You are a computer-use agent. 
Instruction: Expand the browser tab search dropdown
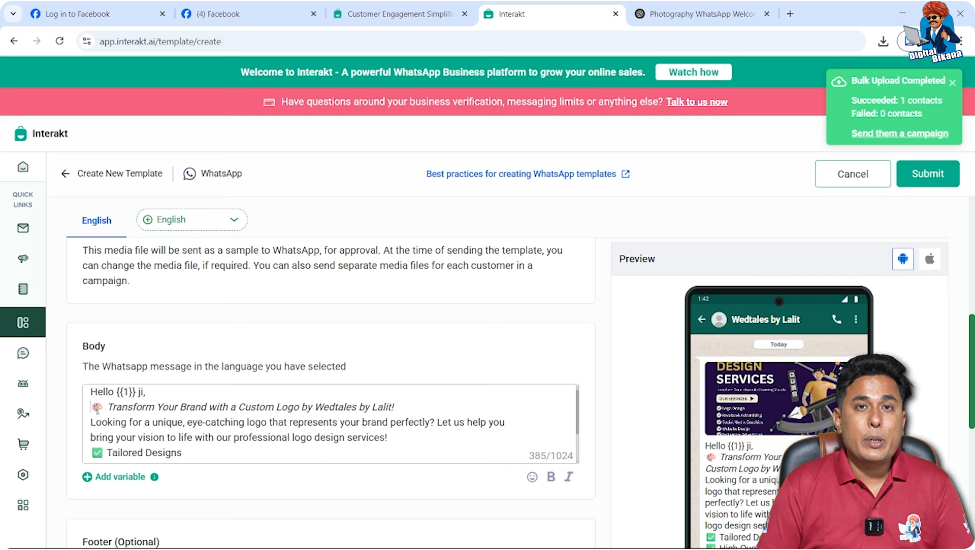(x=12, y=14)
